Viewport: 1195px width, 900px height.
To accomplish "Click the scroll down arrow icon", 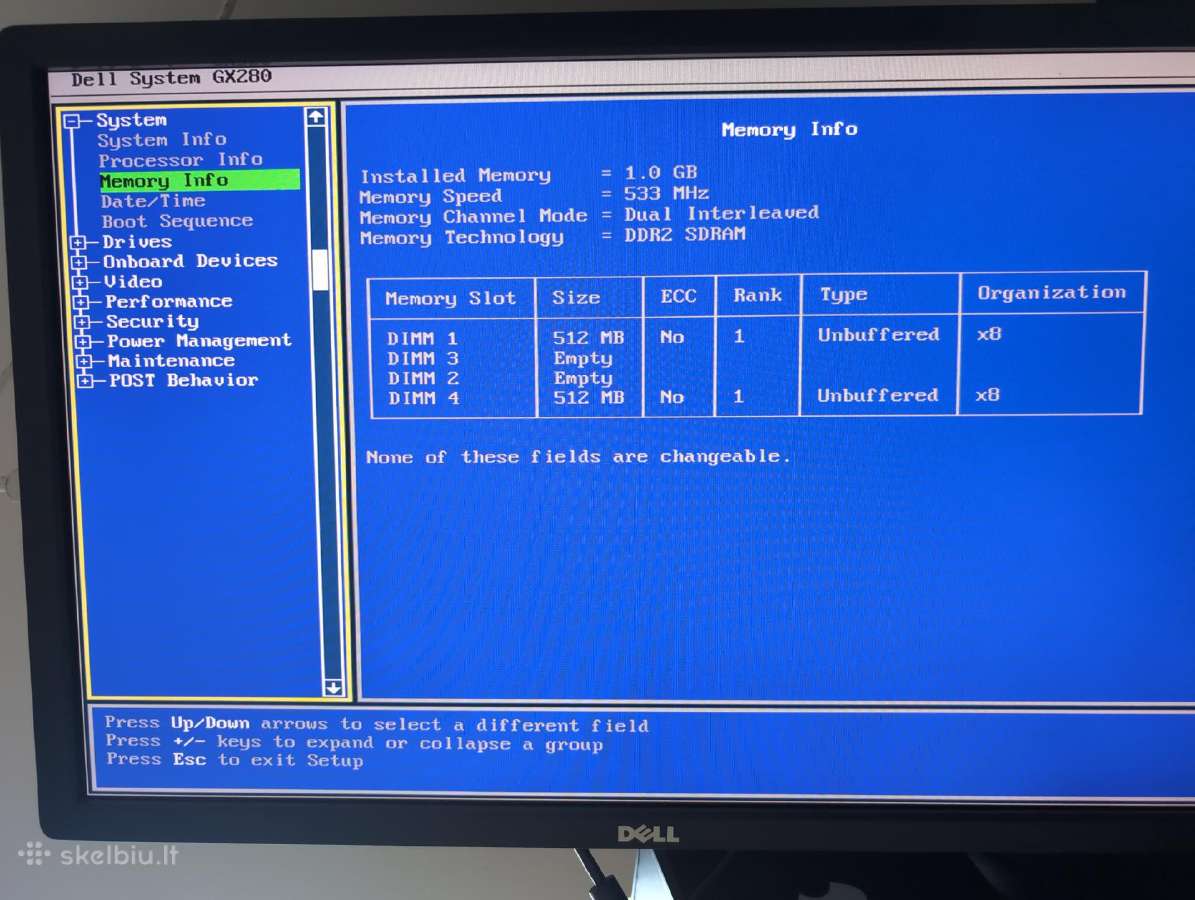I will pyautogui.click(x=333, y=687).
